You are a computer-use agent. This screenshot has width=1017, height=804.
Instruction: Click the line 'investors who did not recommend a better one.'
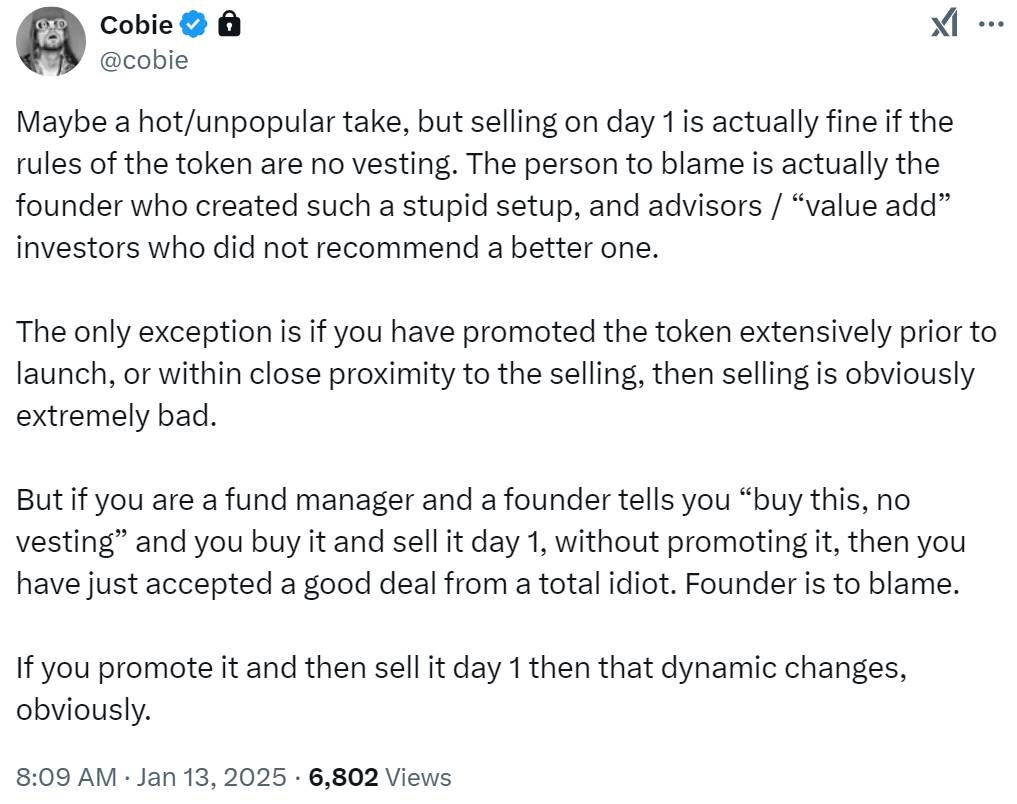tap(337, 248)
